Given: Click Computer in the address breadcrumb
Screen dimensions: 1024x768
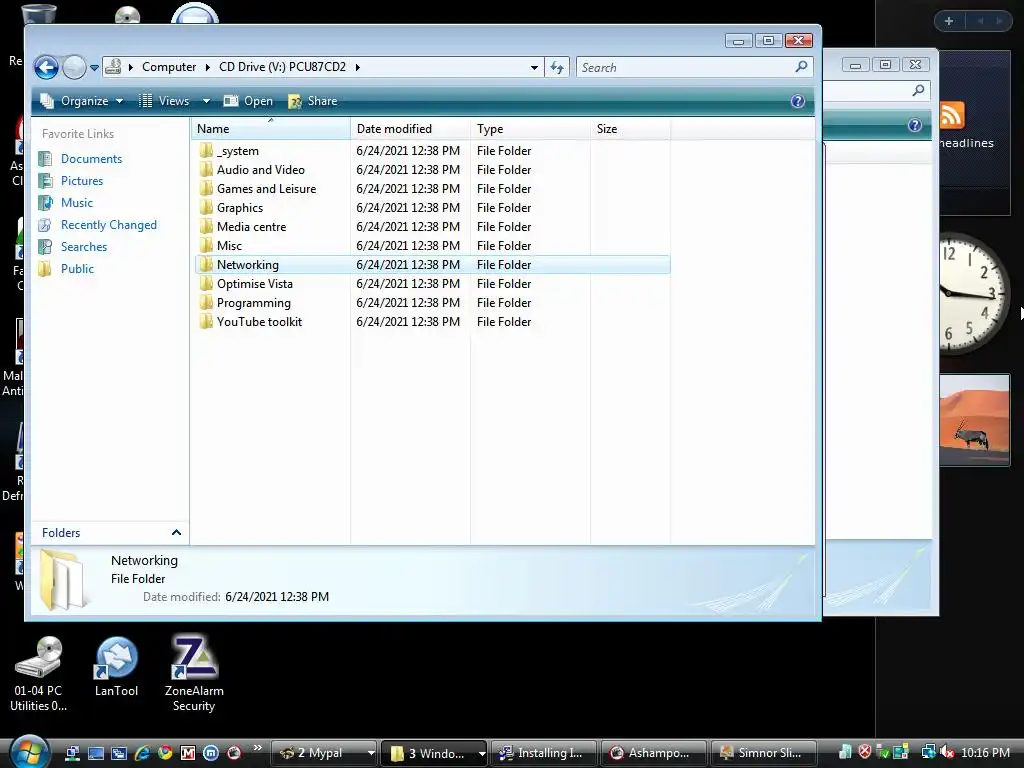Looking at the screenshot, I should (168, 67).
